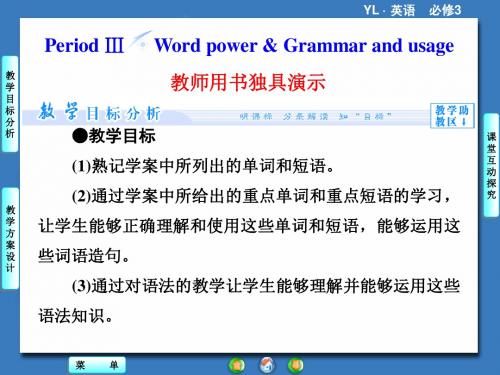The image size is (500, 375).
Task: Click the line 语法知识。
Action: tap(76, 316)
